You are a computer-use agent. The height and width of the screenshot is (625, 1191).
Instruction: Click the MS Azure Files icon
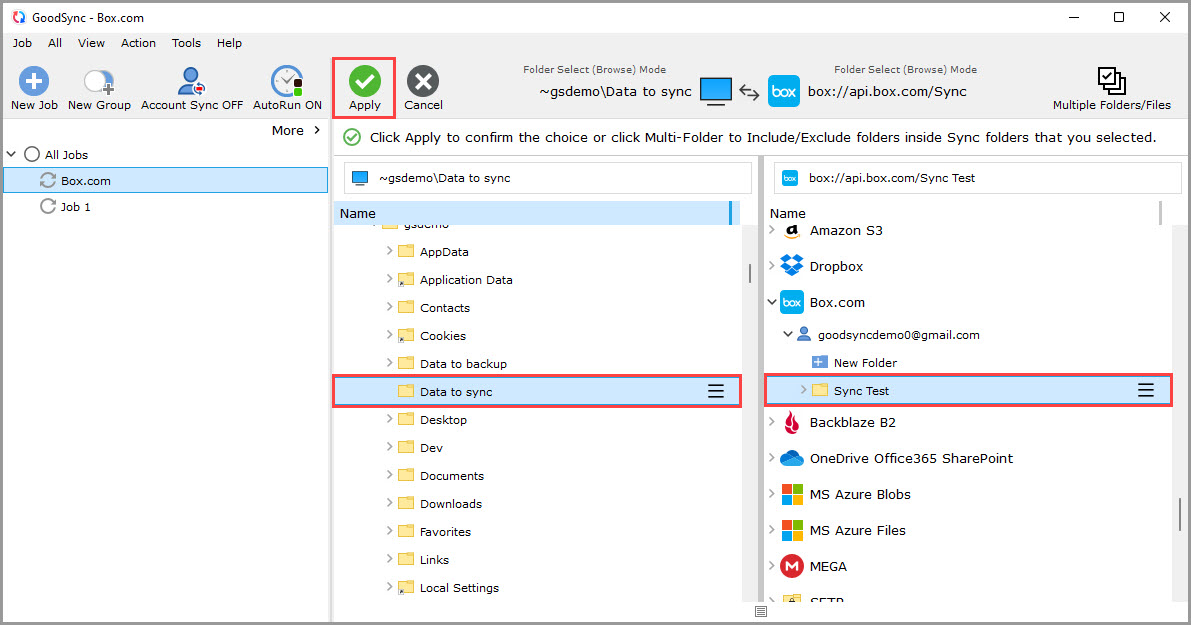[x=792, y=530]
